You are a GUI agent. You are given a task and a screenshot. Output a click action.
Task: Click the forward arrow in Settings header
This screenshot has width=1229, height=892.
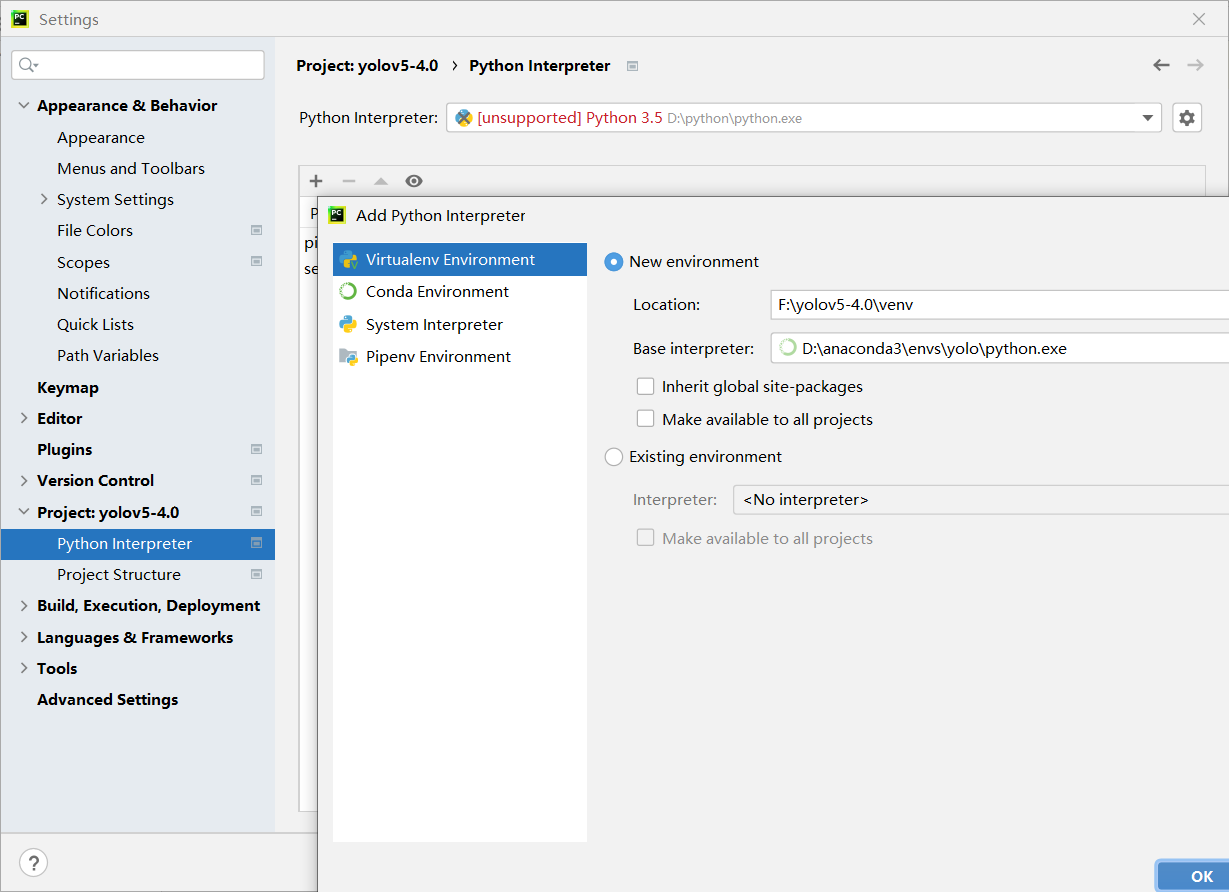[1195, 65]
